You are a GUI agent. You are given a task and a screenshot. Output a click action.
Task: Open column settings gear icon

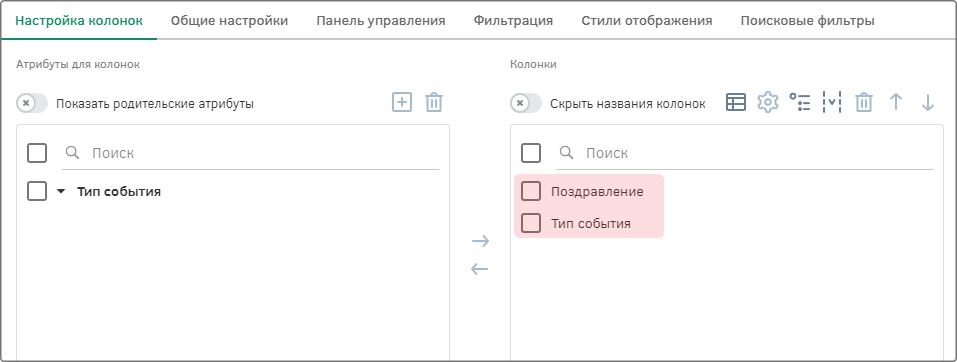point(768,103)
